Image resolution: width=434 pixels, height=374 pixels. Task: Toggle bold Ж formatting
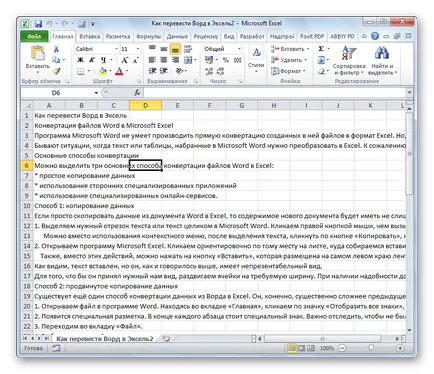80,60
